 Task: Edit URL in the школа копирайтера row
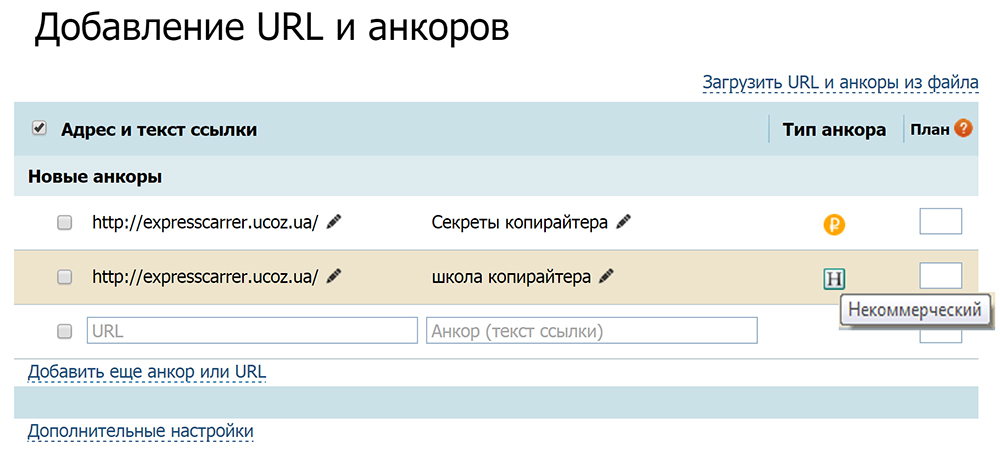(x=334, y=277)
